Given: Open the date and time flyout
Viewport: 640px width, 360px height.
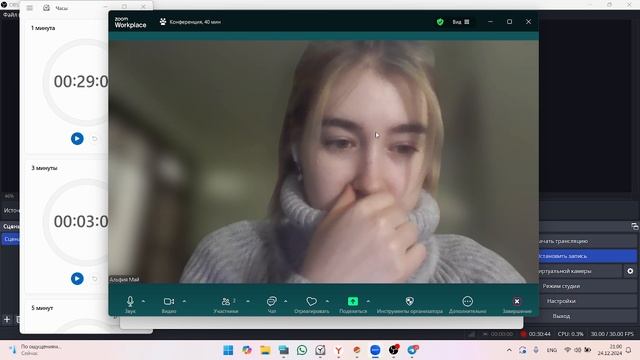Looking at the screenshot, I should [x=610, y=350].
